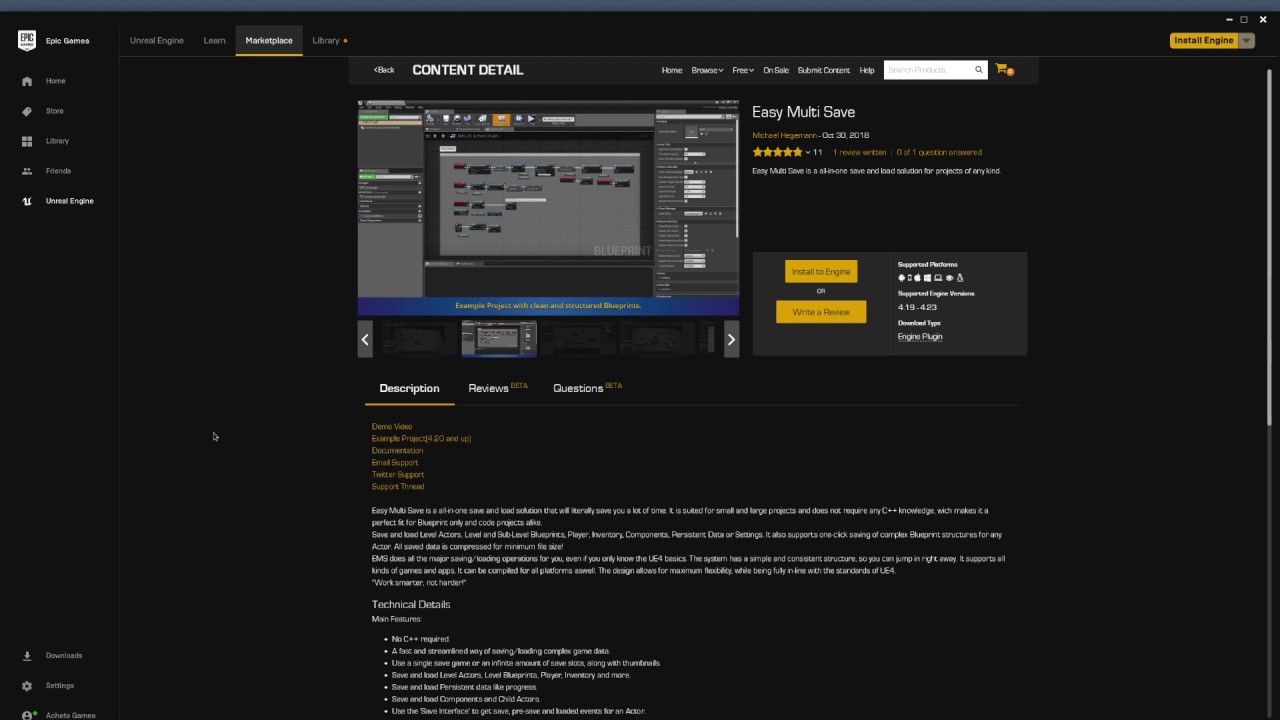1280x720 pixels.
Task: Open the Demo Video link
Action: [392, 426]
